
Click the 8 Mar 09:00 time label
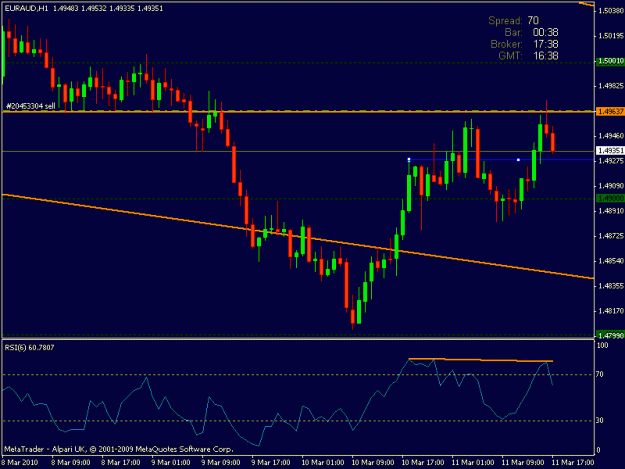click(x=71, y=463)
